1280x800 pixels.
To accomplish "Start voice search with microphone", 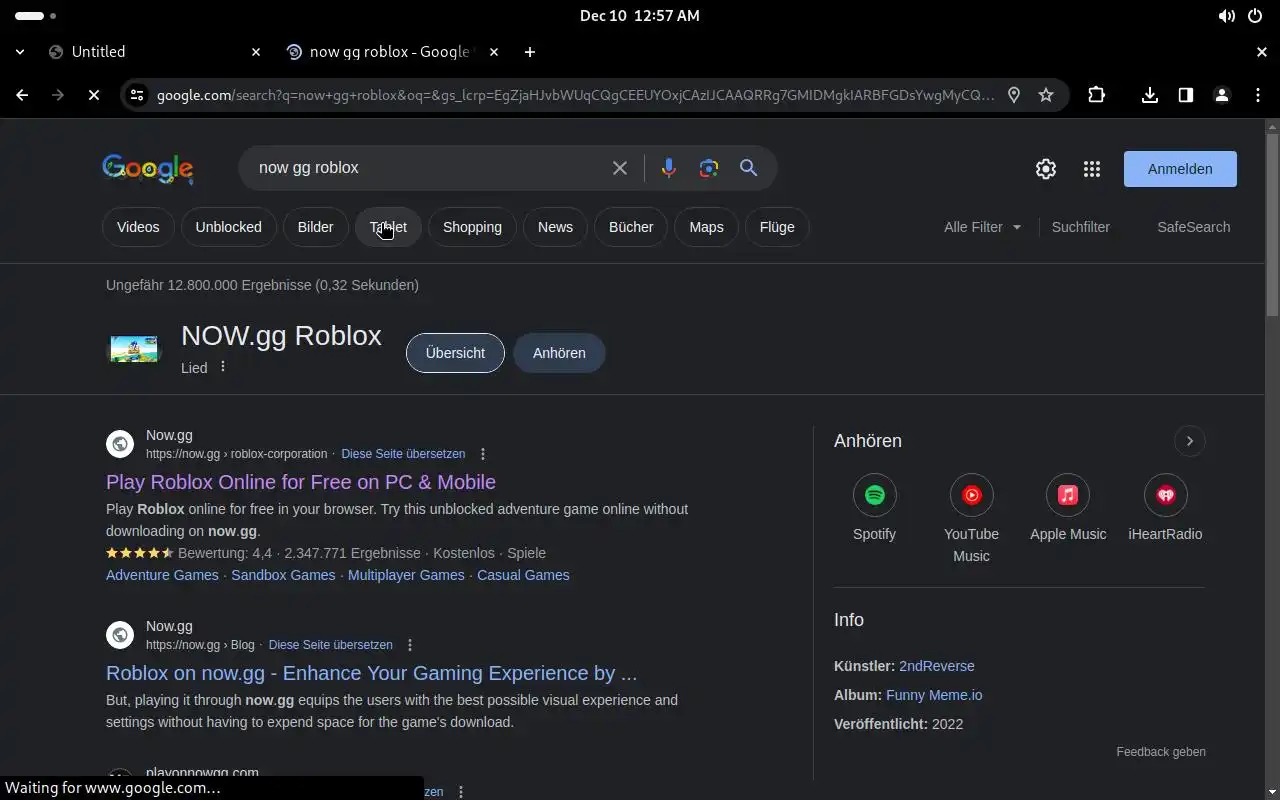I will click(669, 168).
